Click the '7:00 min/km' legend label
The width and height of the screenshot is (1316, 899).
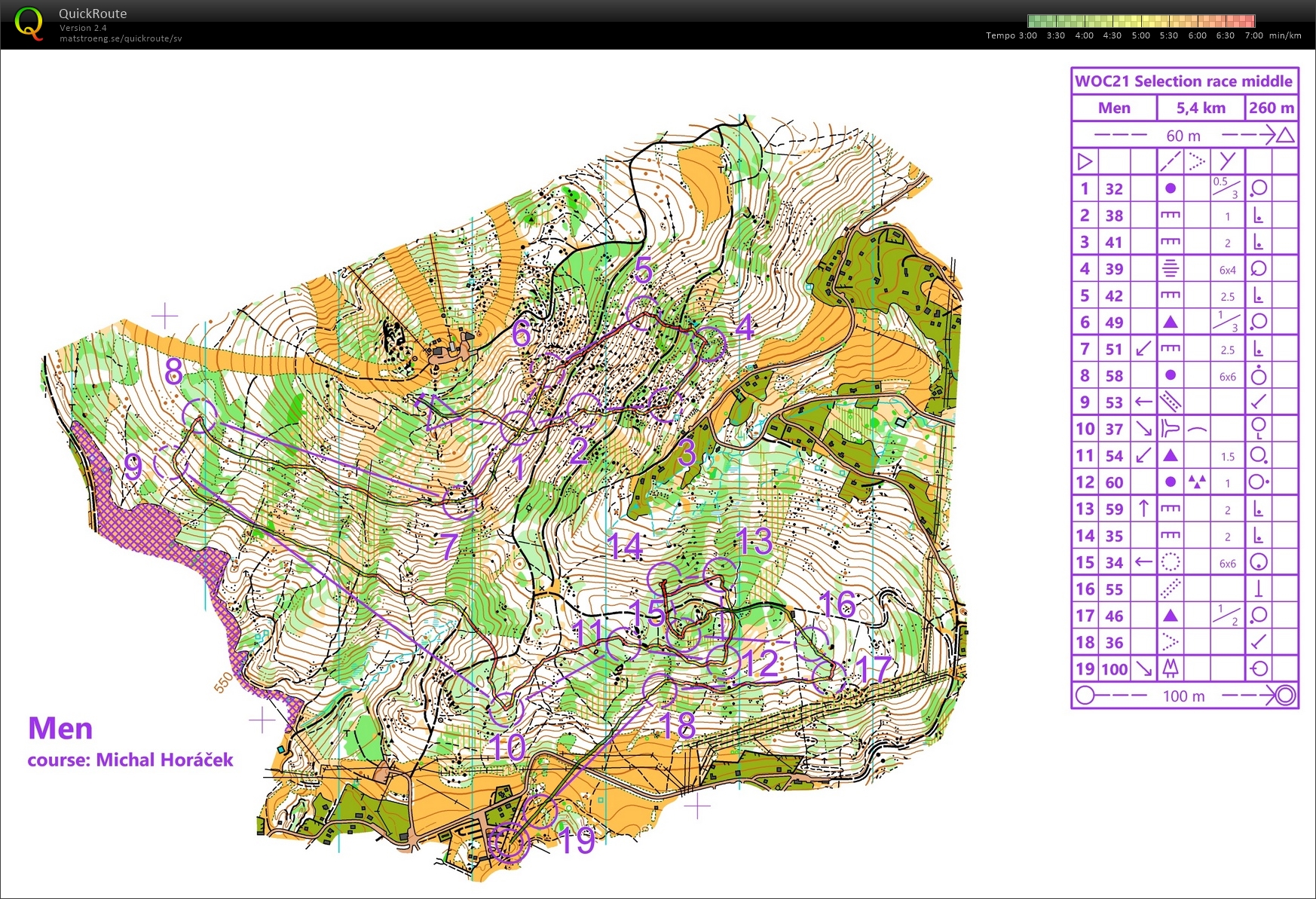tap(1273, 35)
